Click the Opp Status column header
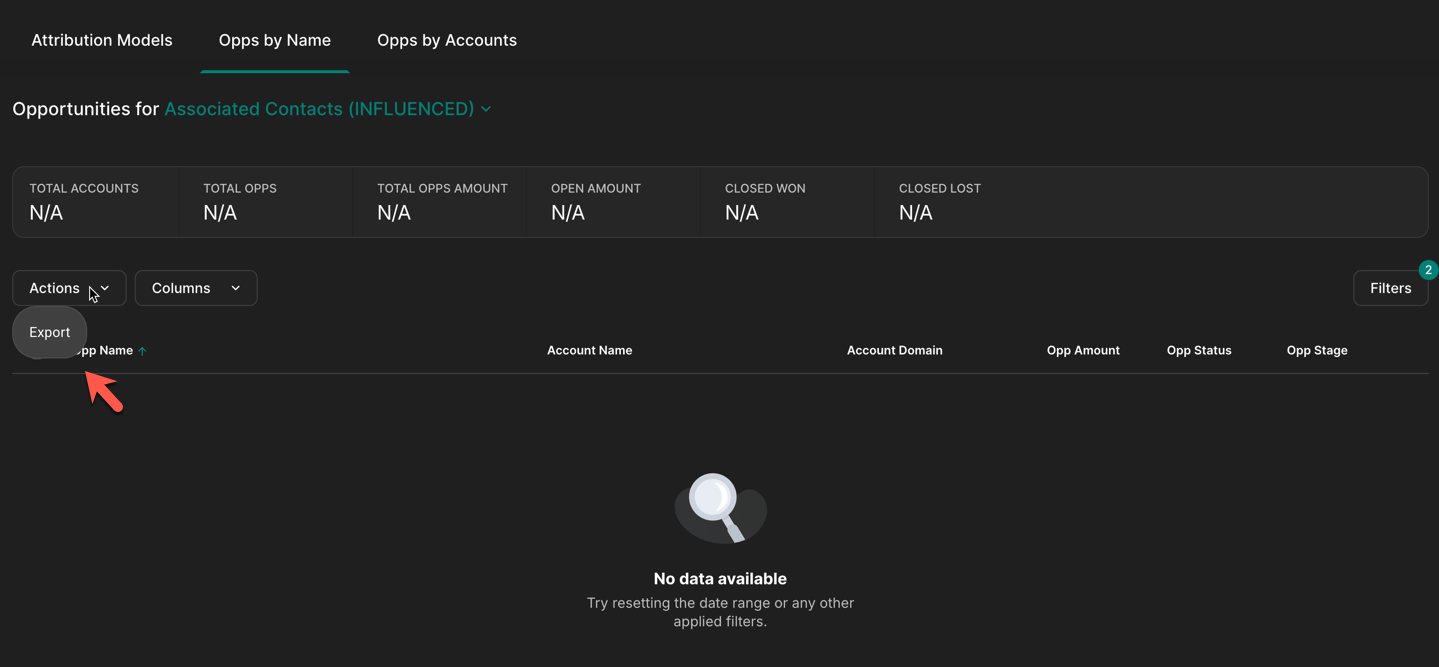Screen dimensions: 1439x667 pyautogui.click(x=1198, y=350)
